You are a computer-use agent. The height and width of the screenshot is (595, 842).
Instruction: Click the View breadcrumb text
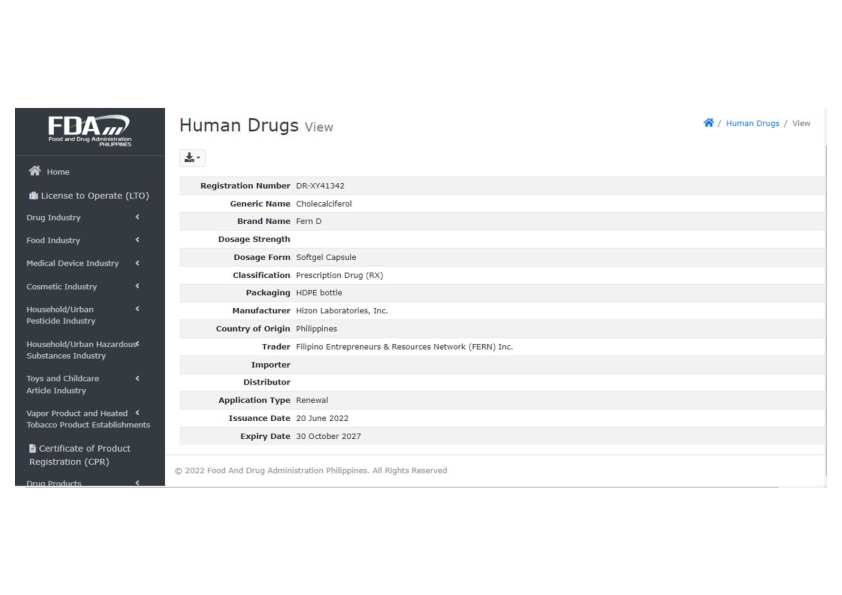801,123
